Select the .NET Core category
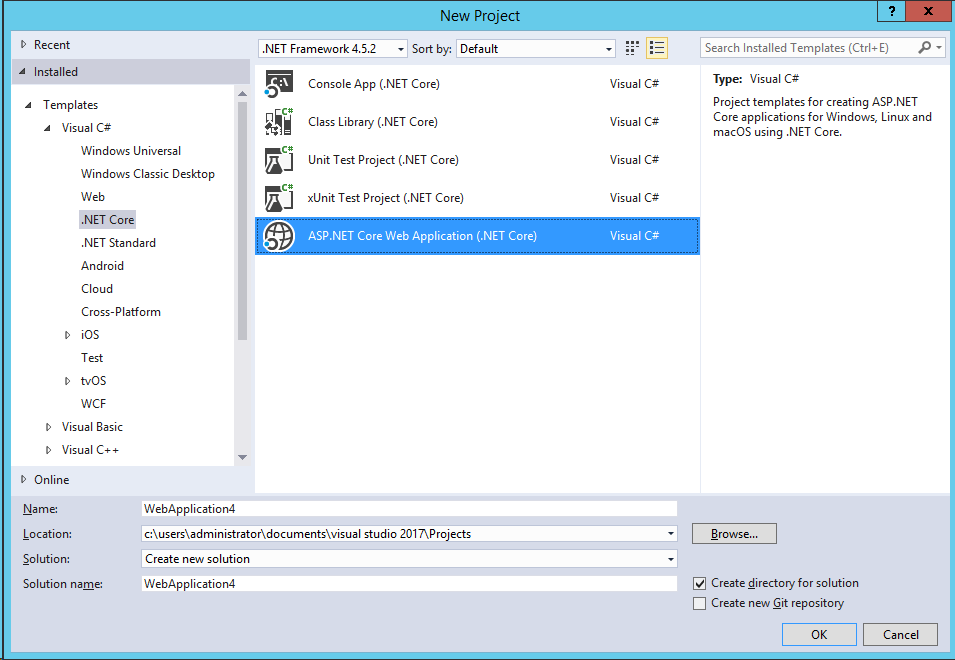955x660 pixels. (x=107, y=220)
